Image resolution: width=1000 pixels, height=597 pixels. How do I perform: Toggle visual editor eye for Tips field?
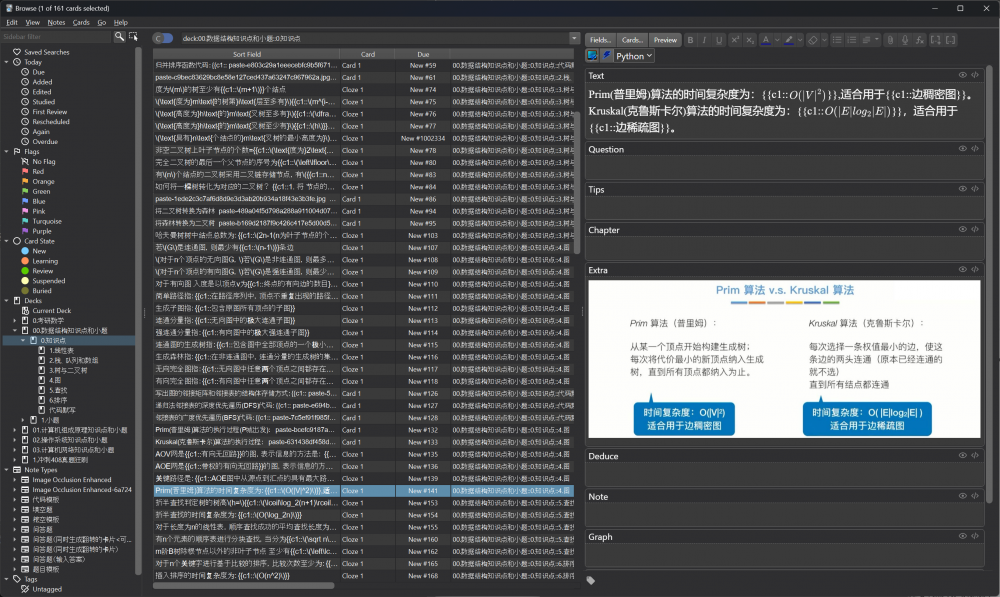(962, 189)
